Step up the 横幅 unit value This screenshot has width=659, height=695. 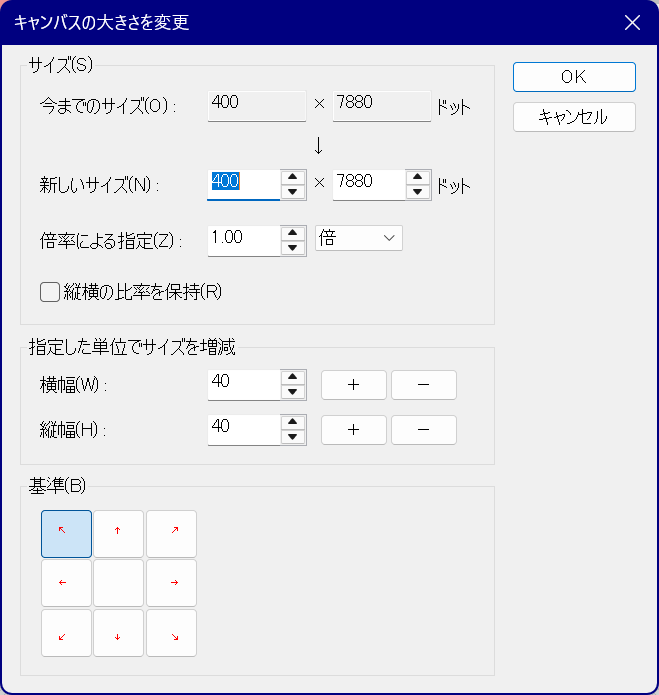pyautogui.click(x=292, y=377)
